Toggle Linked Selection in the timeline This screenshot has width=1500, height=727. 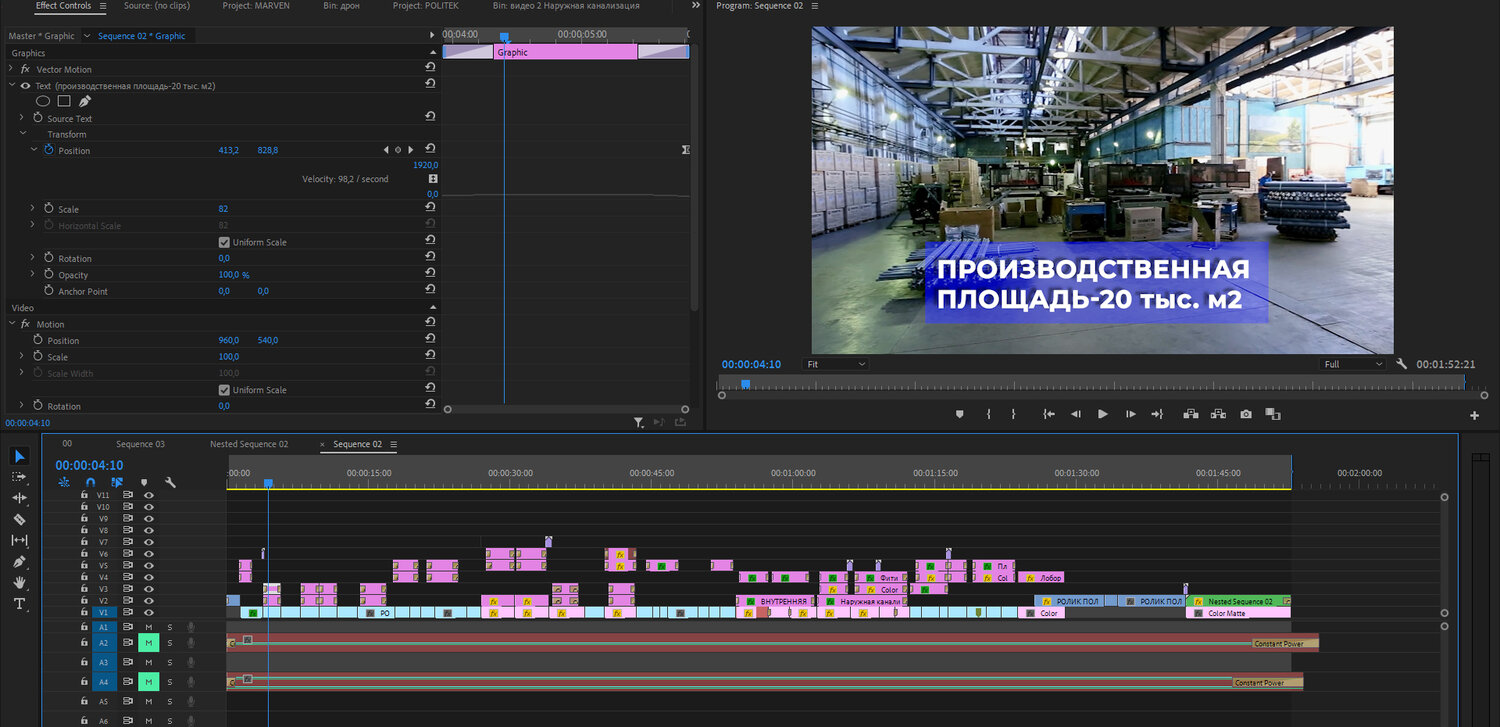point(117,482)
